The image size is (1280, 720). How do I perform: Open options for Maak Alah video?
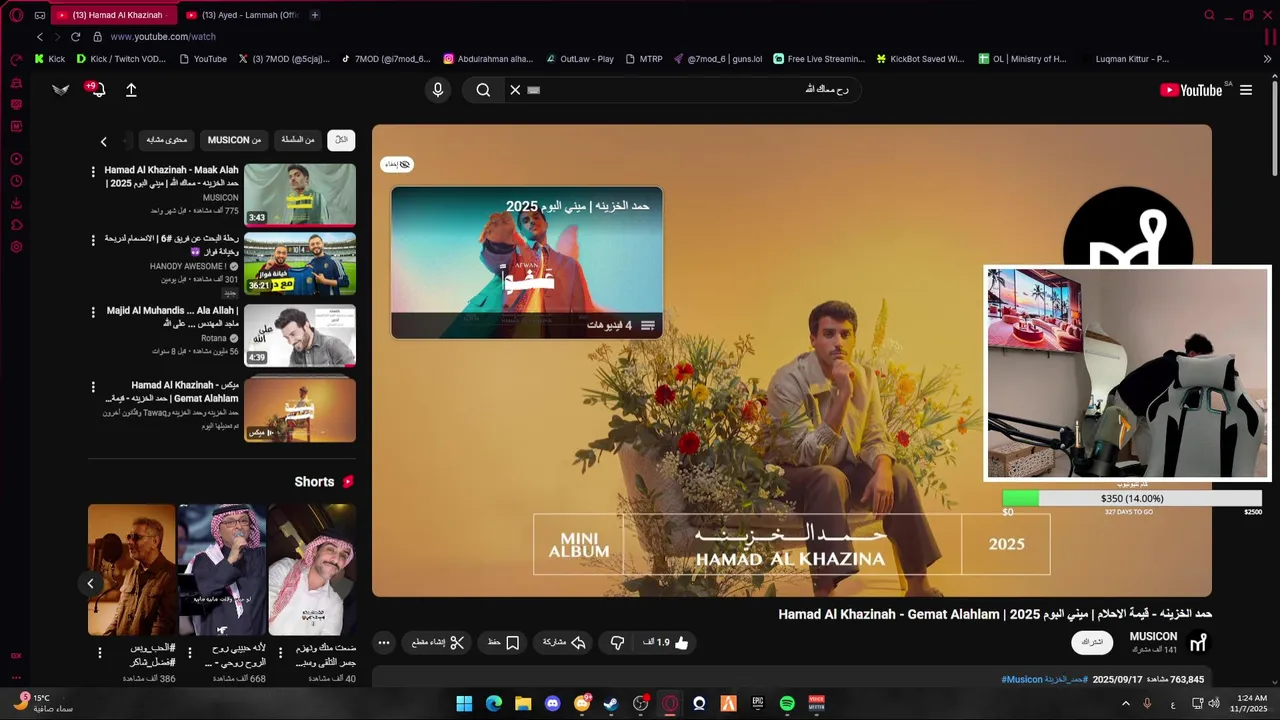pyautogui.click(x=93, y=172)
